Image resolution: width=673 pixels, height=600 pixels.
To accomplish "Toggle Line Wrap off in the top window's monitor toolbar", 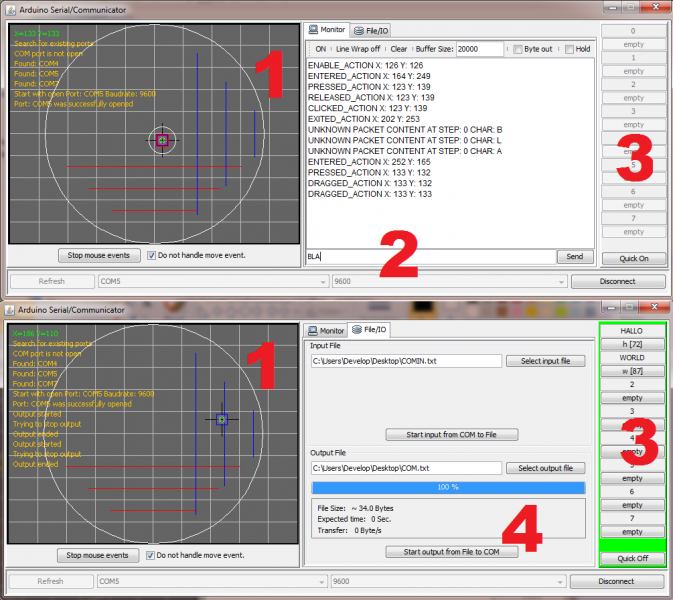I will tap(358, 49).
